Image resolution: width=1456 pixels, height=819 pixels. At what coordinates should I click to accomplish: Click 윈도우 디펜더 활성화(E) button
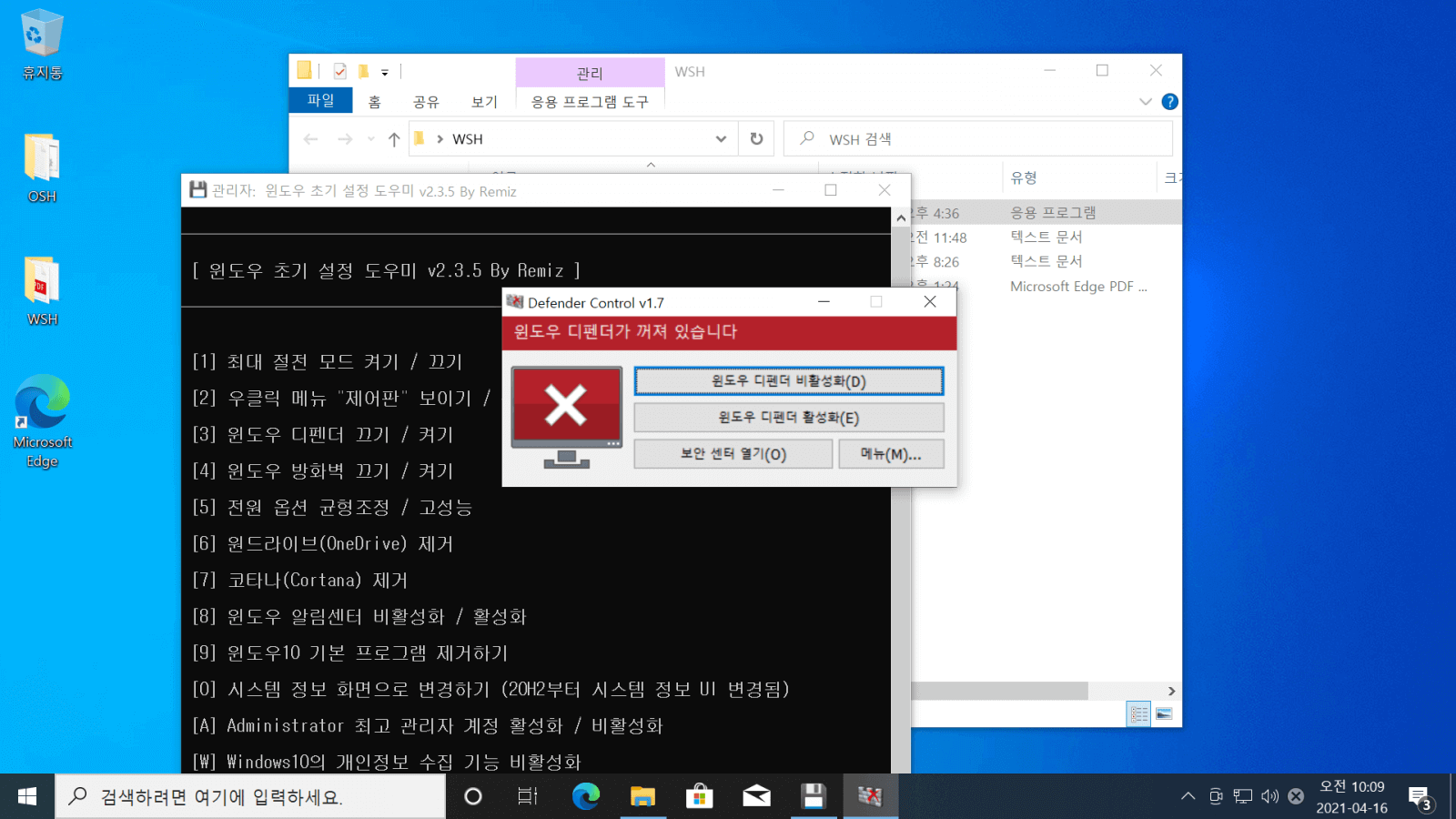[x=789, y=418]
